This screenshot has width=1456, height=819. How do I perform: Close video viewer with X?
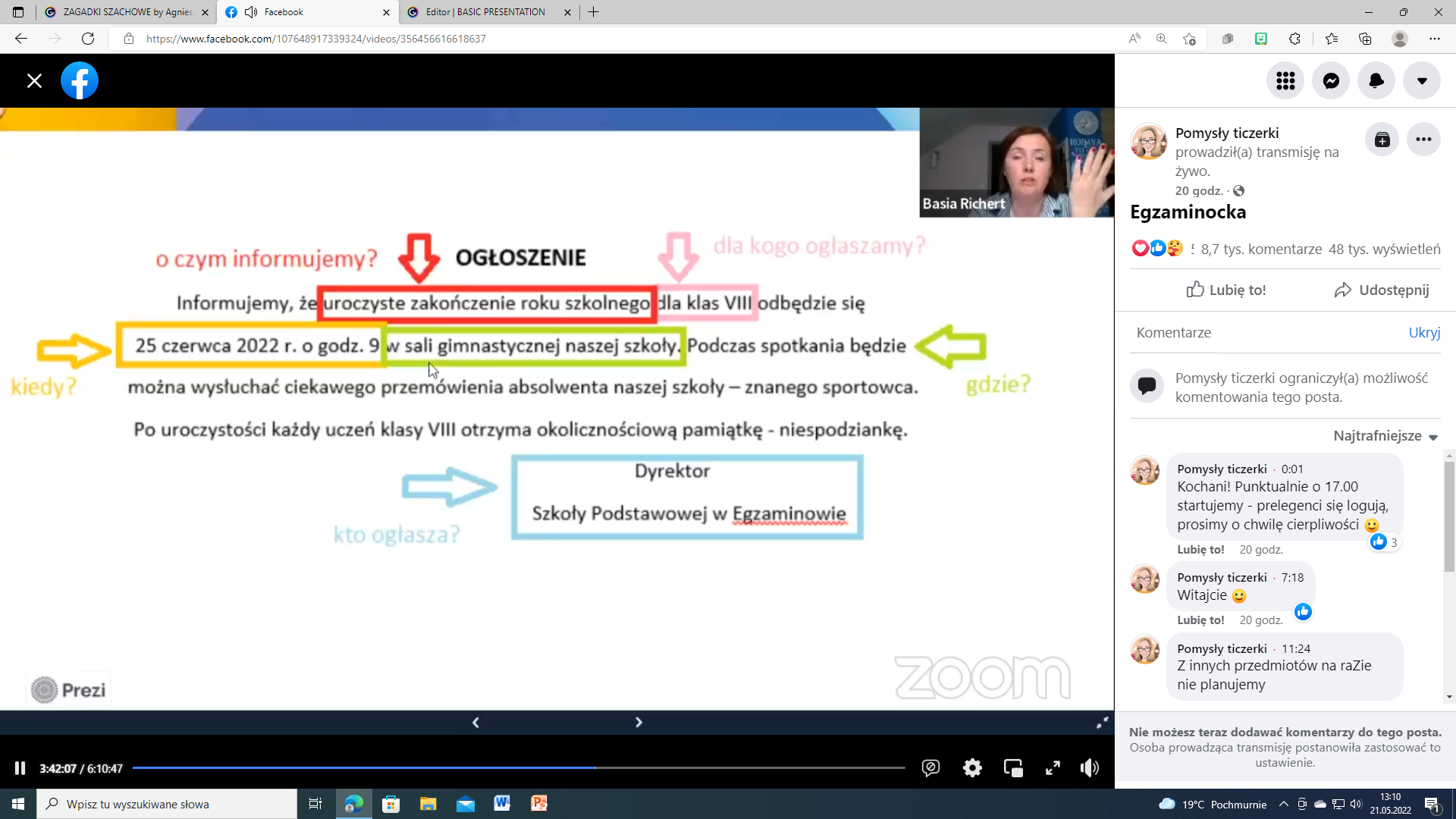pyautogui.click(x=34, y=81)
